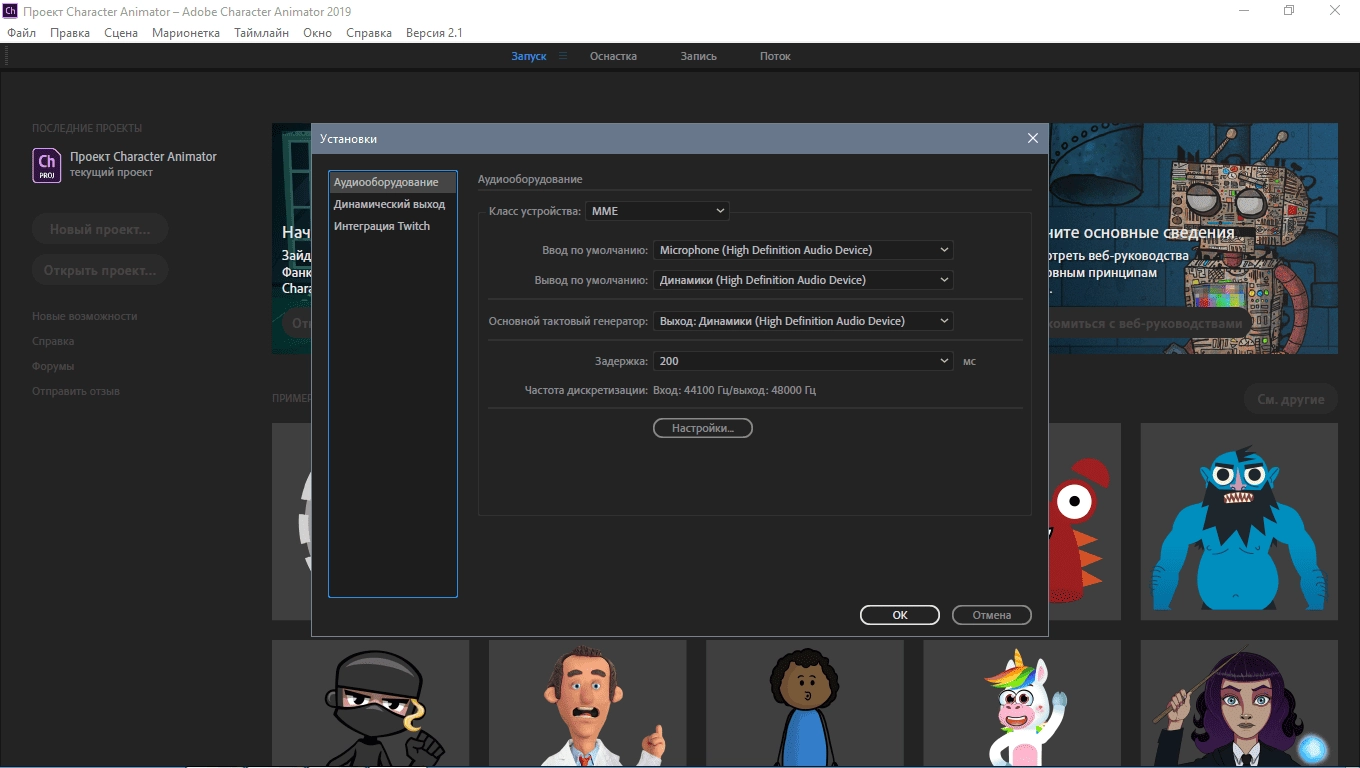The height and width of the screenshot is (768, 1360).
Task: Open the Сцена menu
Action: coord(121,33)
